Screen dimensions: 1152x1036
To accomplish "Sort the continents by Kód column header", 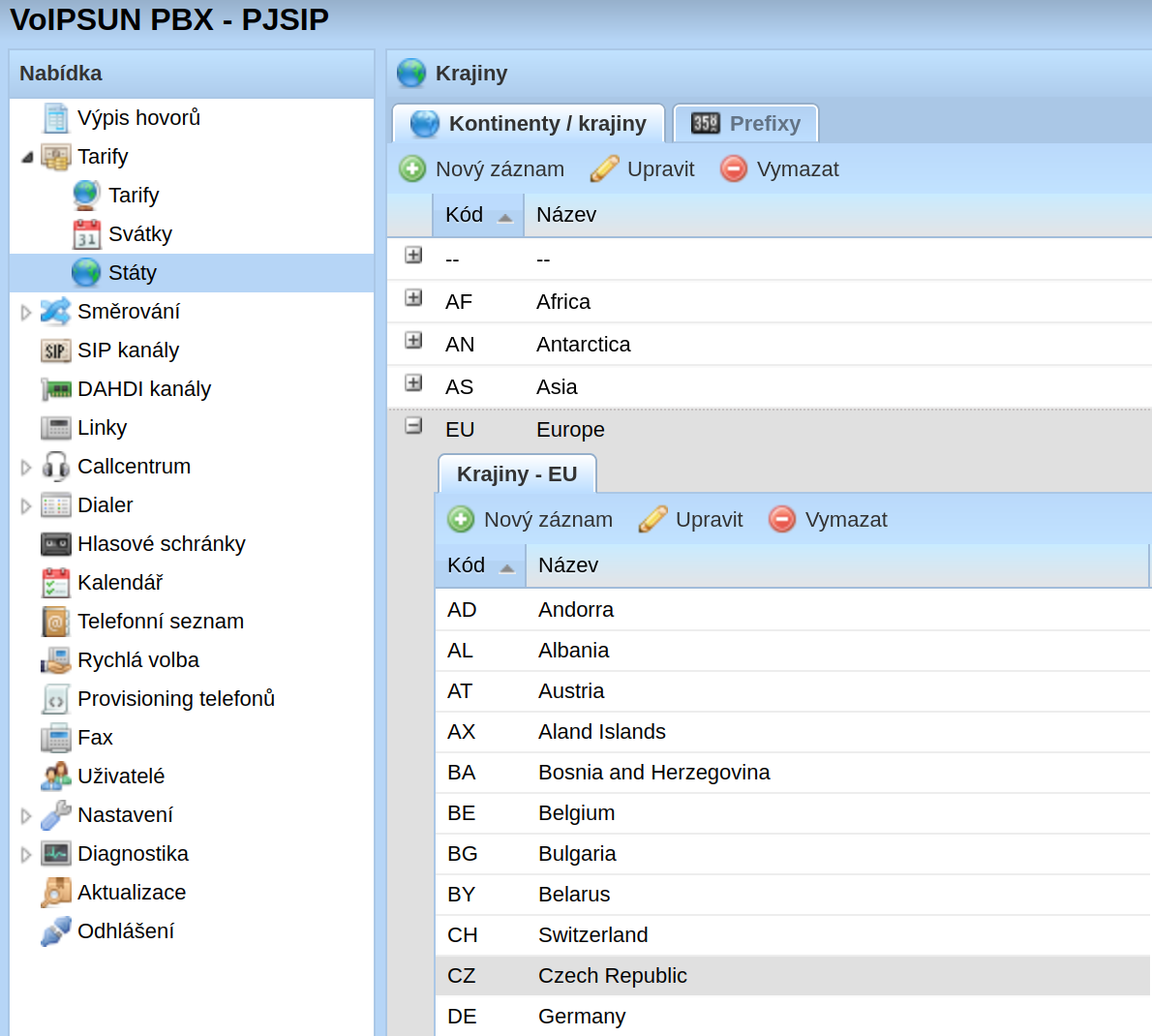I will pos(478,215).
